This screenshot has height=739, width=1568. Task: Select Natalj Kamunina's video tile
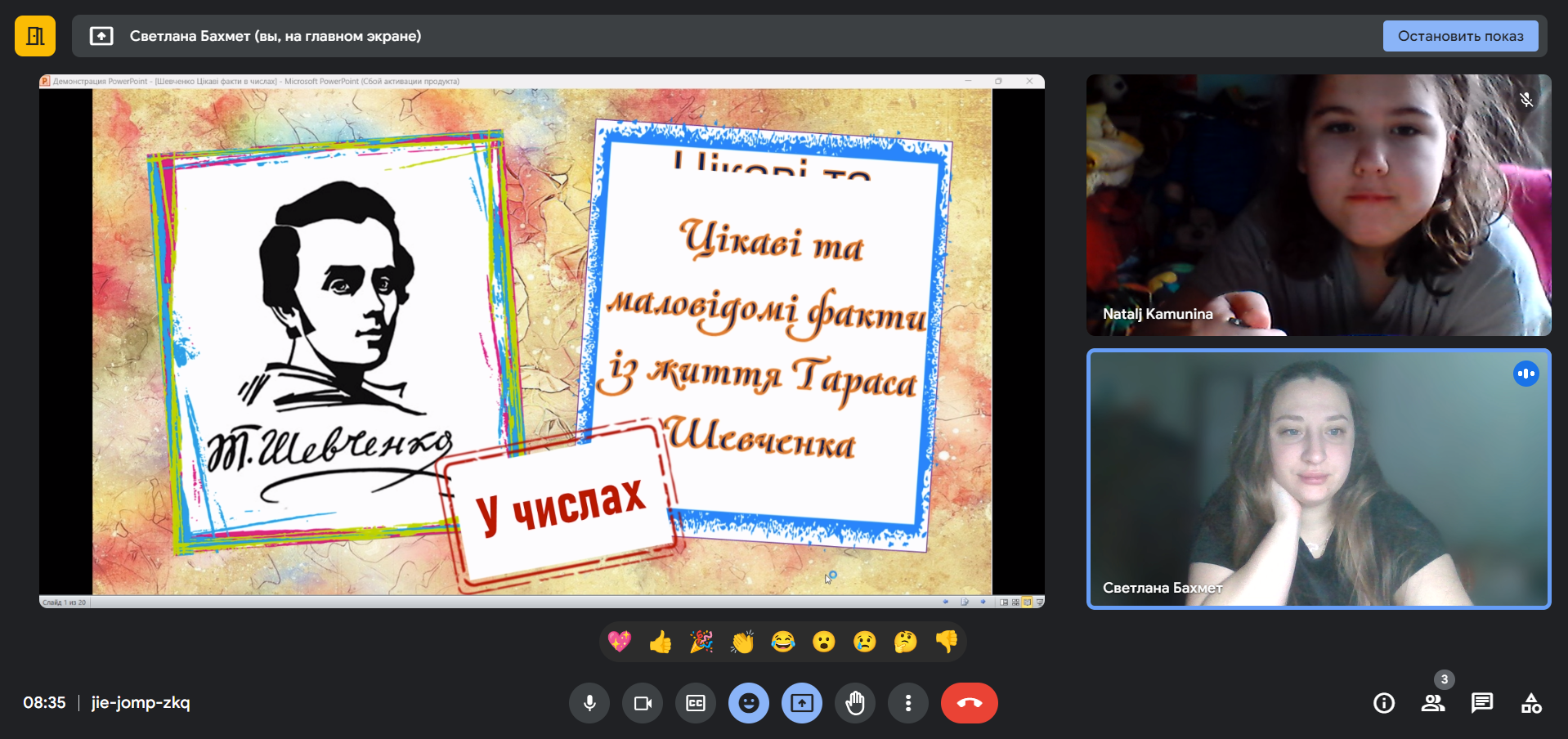1318,205
